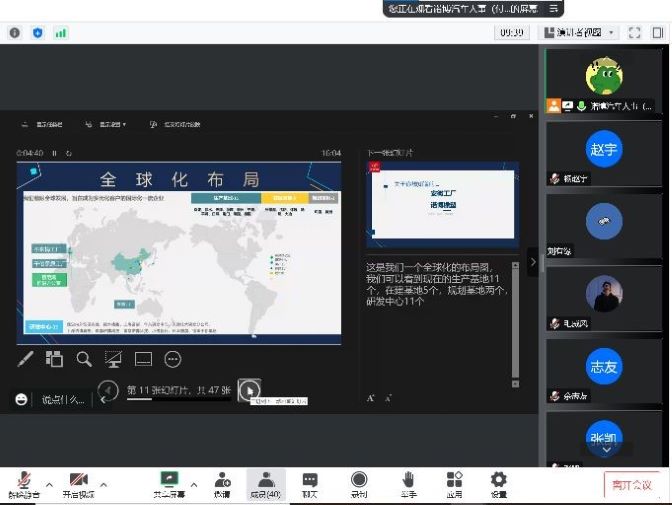672x505 pixels.
Task: Start recording the meeting
Action: [358, 483]
